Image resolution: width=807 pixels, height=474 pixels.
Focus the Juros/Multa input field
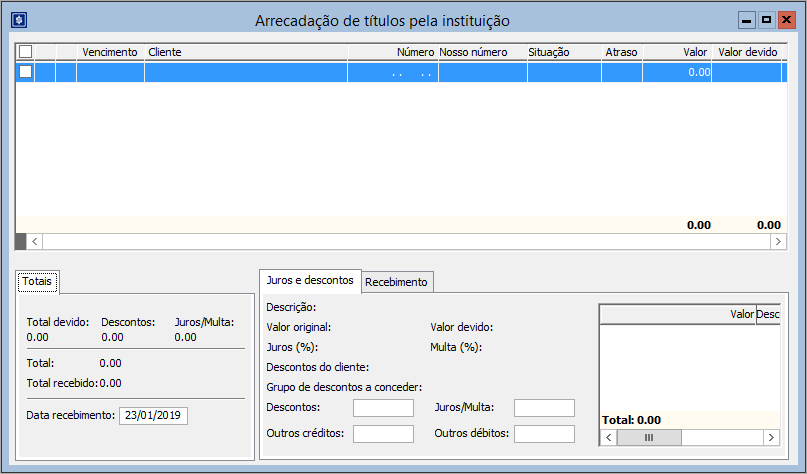click(544, 408)
